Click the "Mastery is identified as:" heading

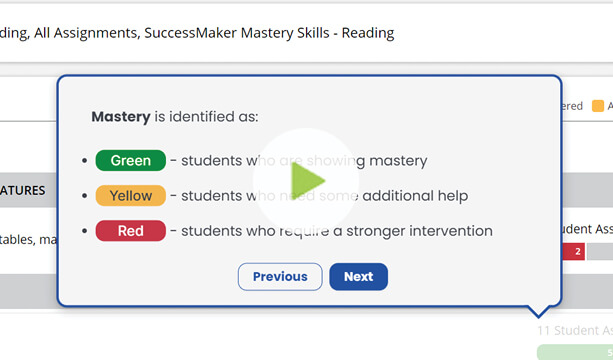tap(175, 116)
